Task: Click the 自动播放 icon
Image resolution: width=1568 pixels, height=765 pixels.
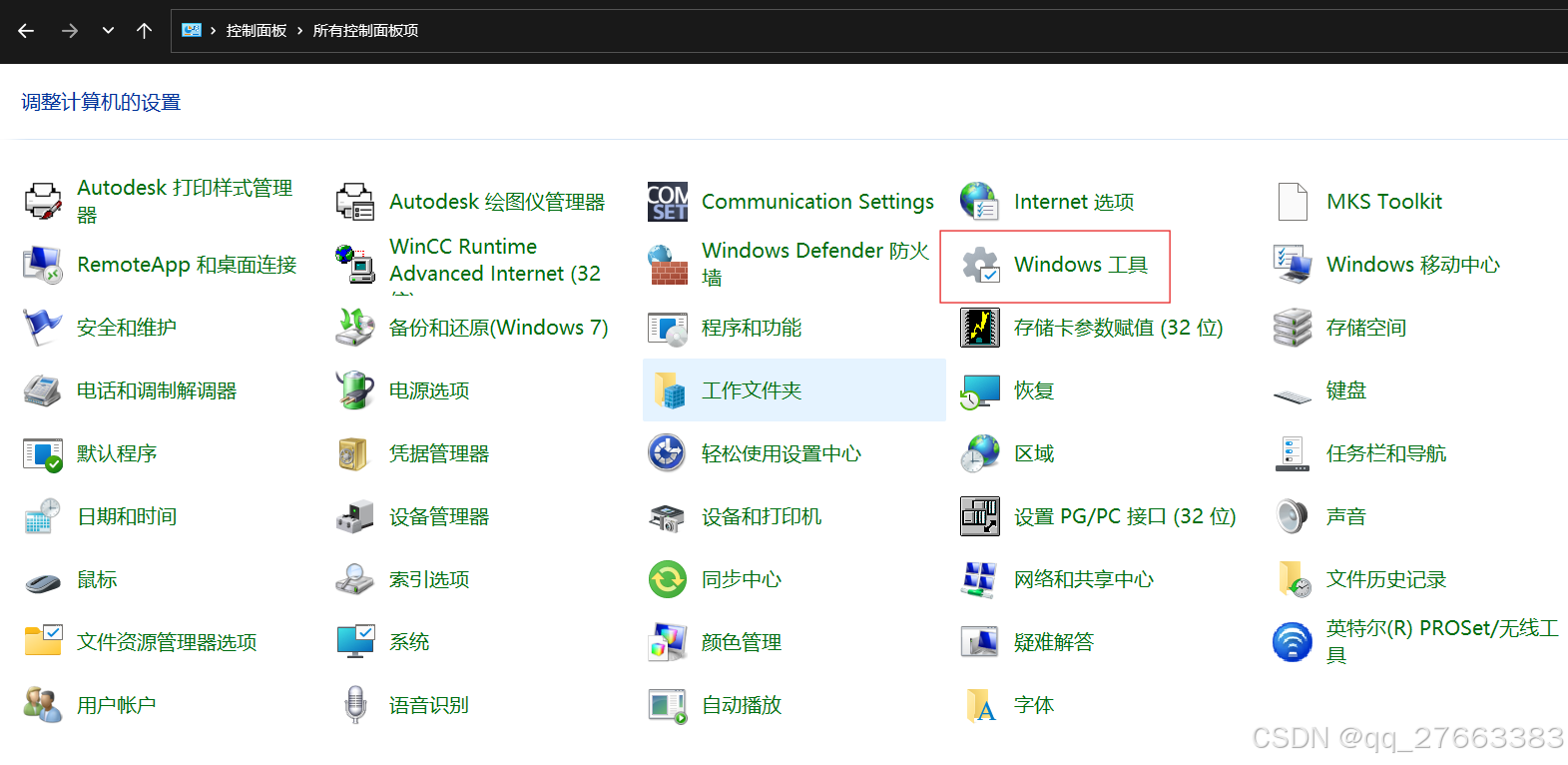Action: [x=668, y=705]
